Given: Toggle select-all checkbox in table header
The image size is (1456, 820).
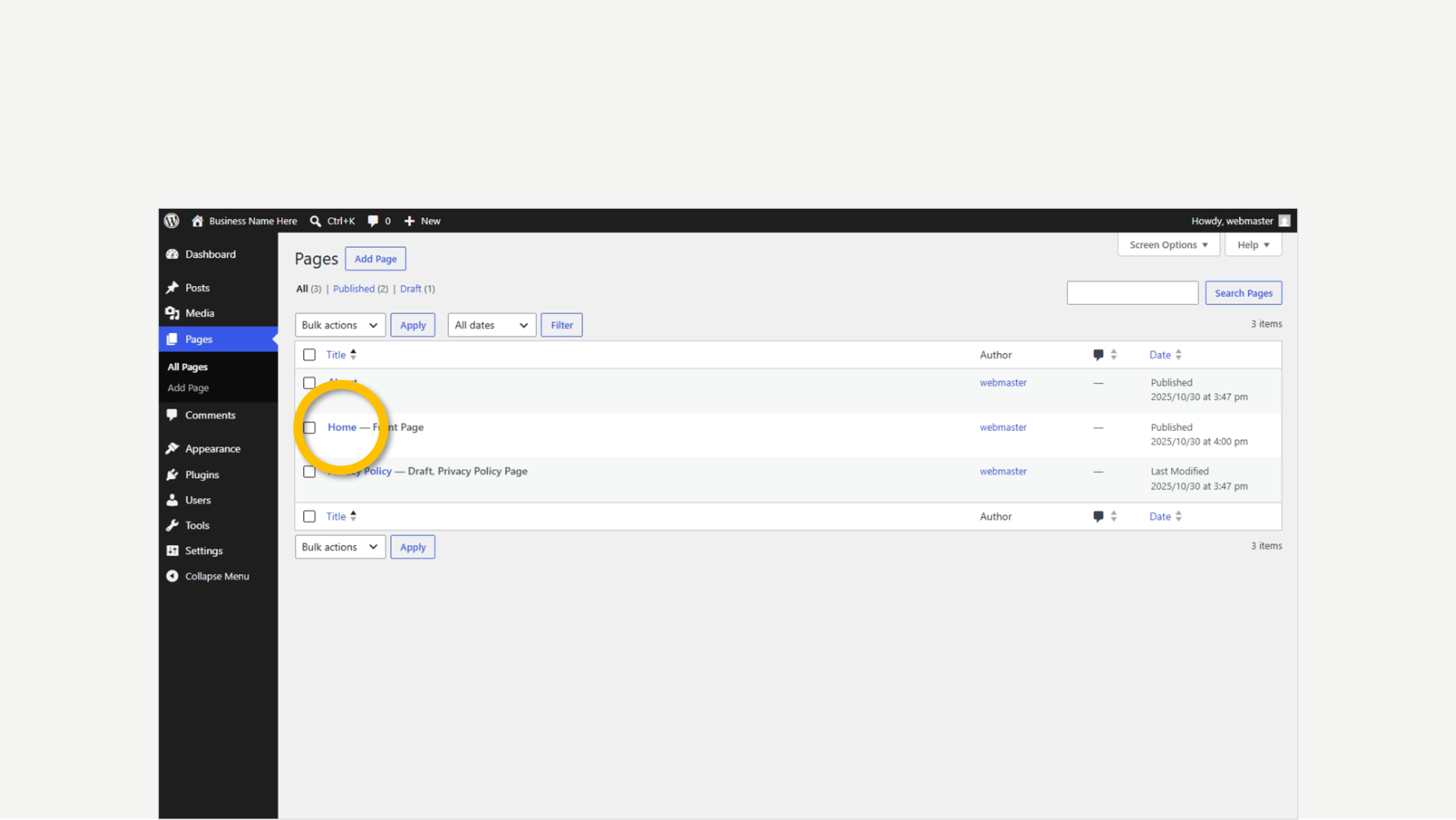Looking at the screenshot, I should point(309,355).
